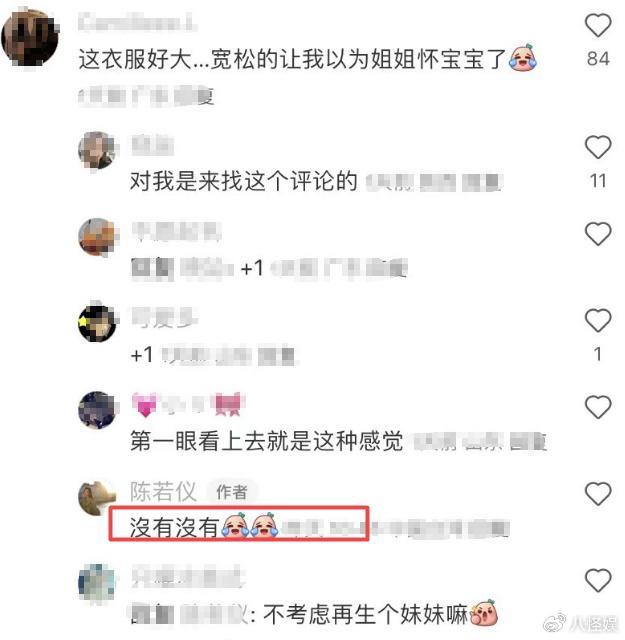
Task: Like the reply '第一眼看上去就是这种感觉'
Action: click(x=598, y=407)
